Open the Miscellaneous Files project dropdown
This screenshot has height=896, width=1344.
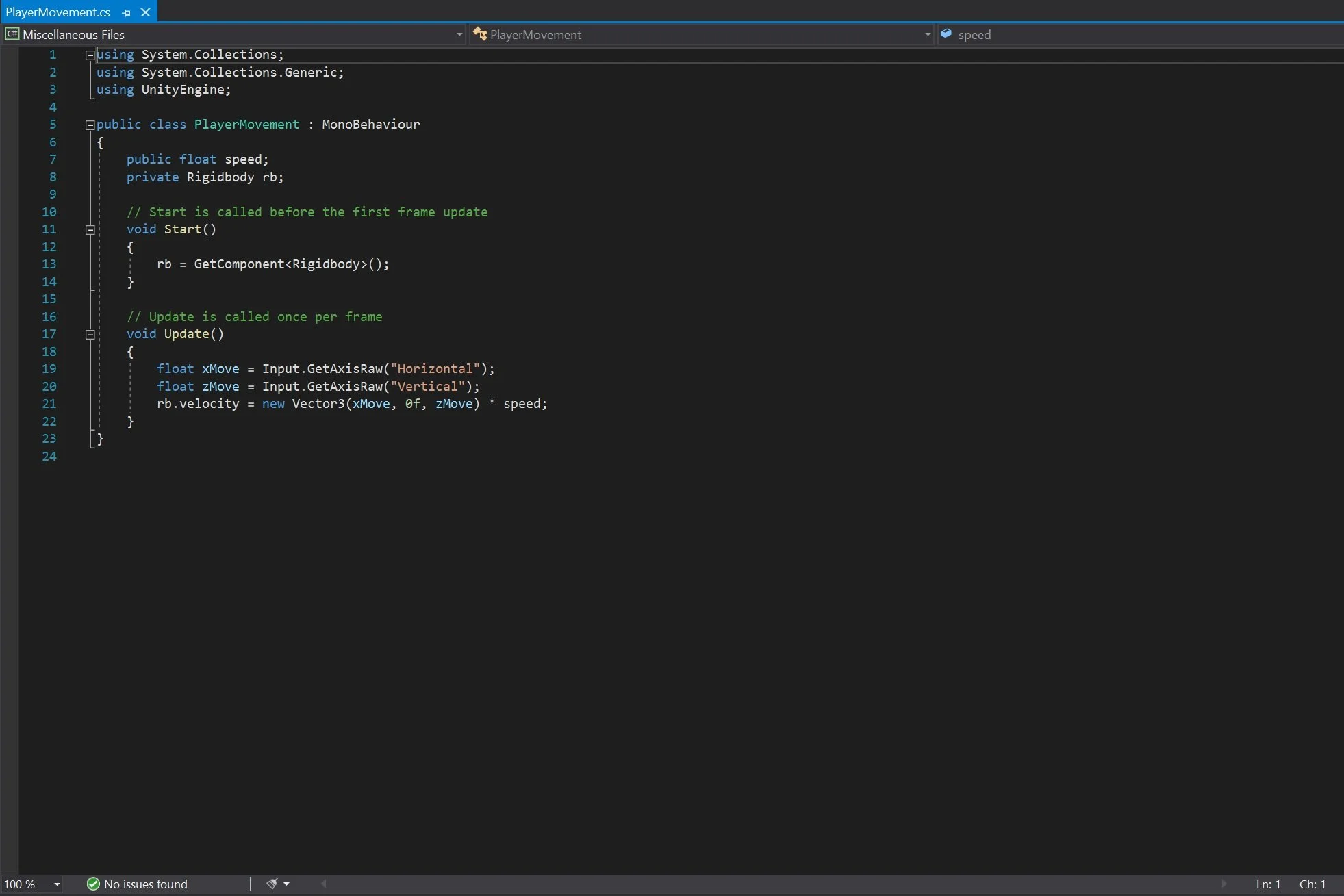coord(459,34)
